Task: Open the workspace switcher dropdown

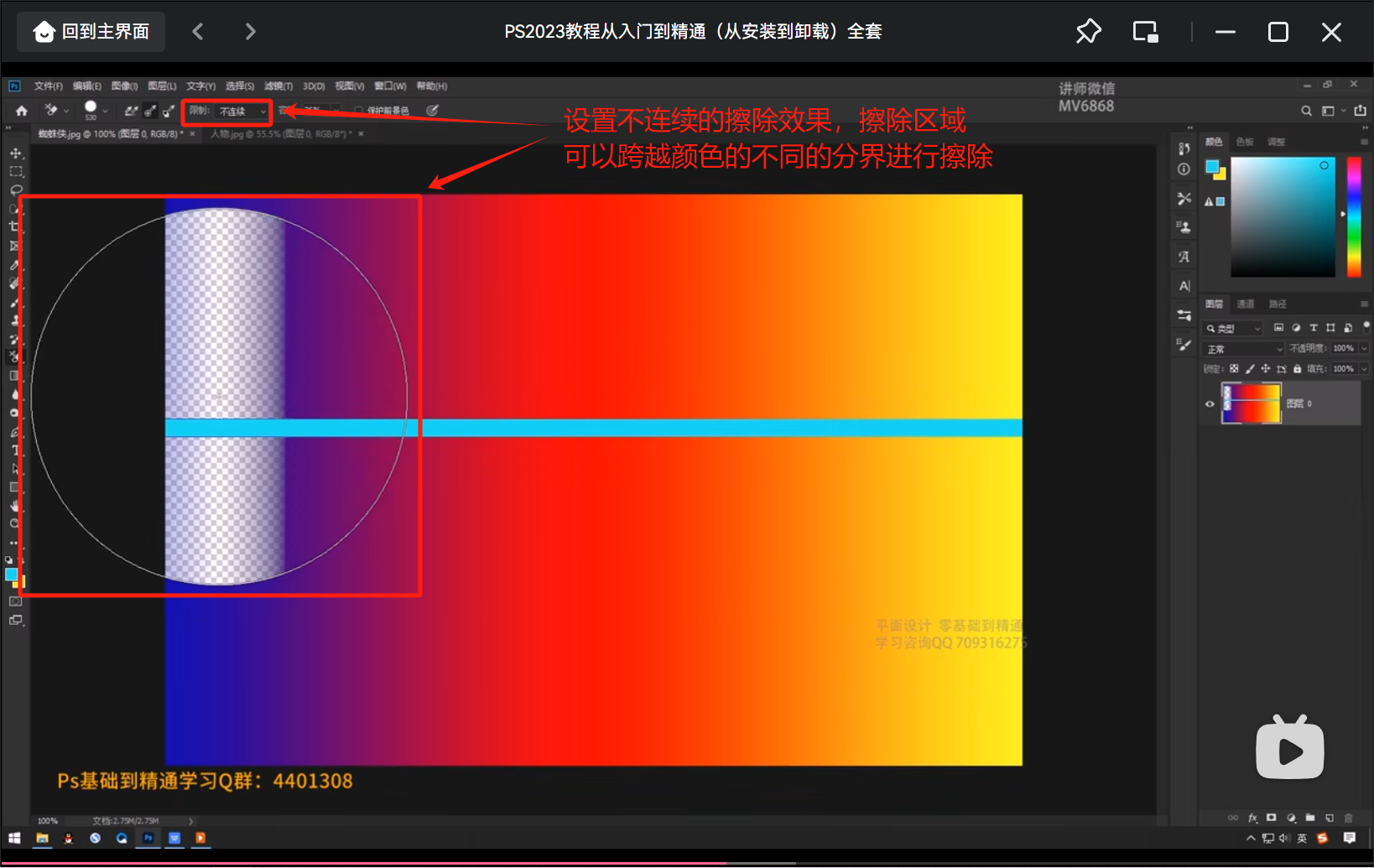Action: [x=1332, y=111]
